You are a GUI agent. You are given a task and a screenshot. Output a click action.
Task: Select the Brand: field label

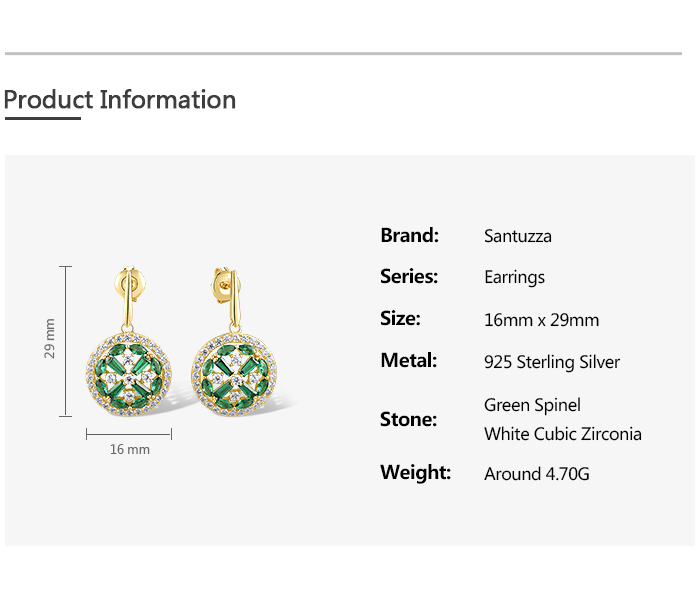coord(409,236)
